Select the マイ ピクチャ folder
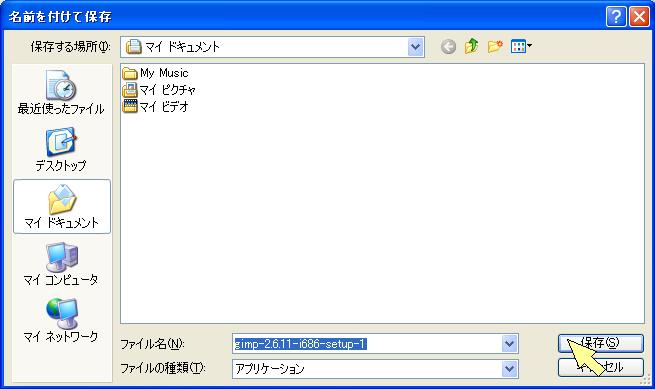Screen dimensions: 655x389 pos(159,90)
